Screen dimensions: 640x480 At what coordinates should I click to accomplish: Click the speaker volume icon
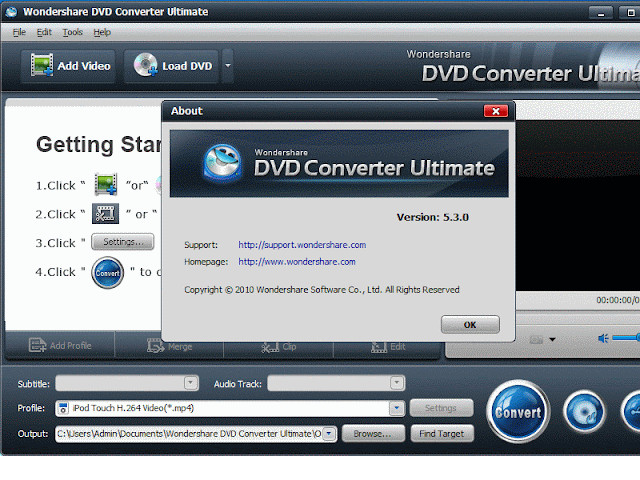tap(603, 338)
